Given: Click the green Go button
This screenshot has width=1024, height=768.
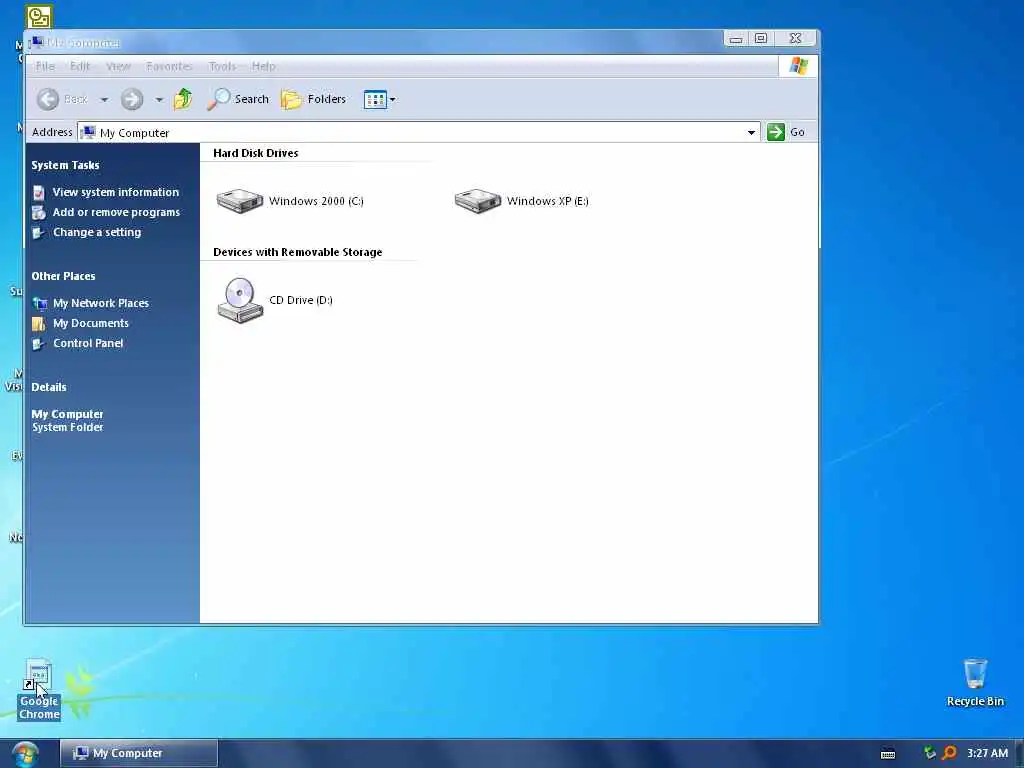Looking at the screenshot, I should tap(786, 132).
